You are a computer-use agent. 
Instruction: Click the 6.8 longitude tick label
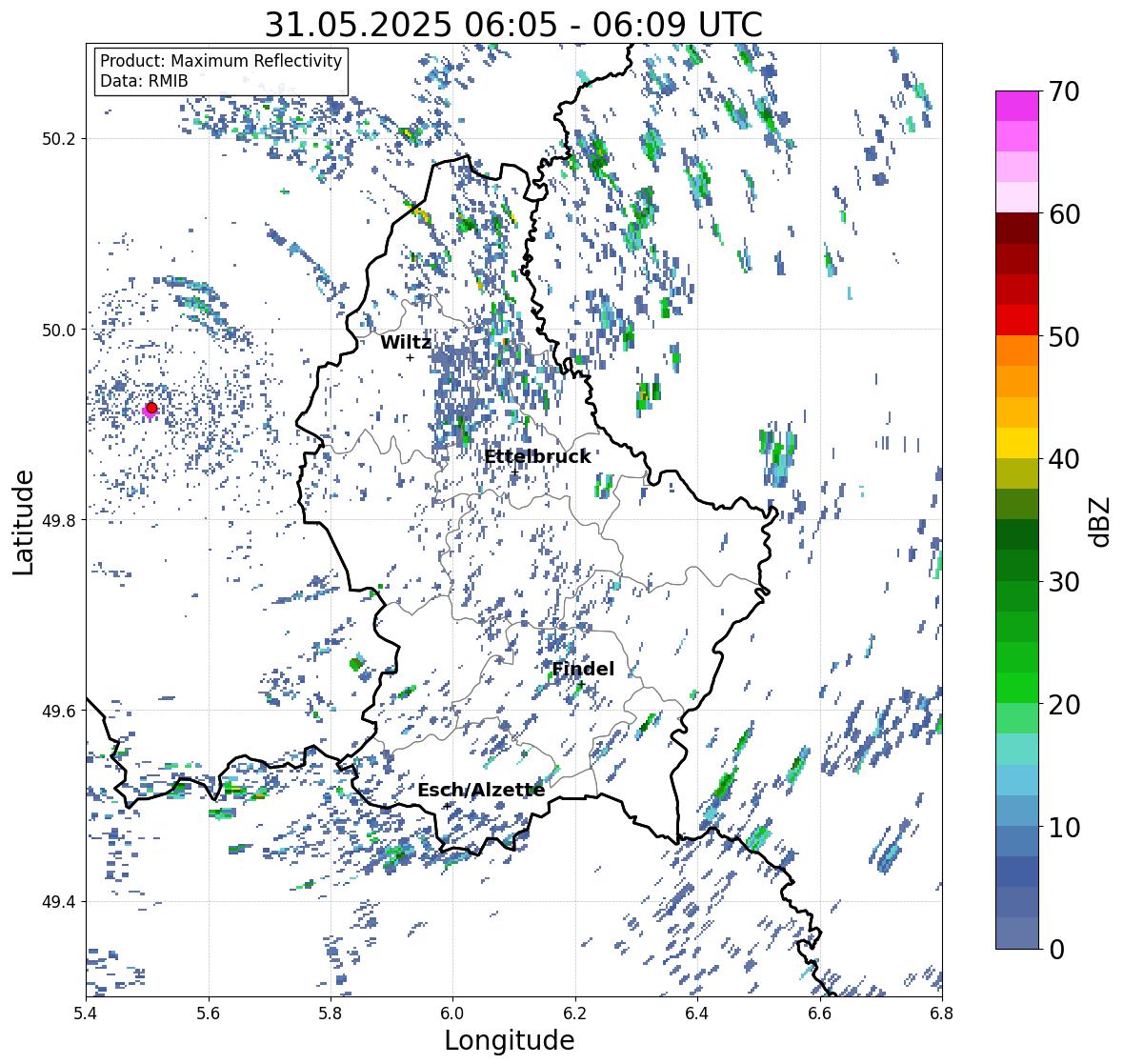[x=942, y=1014]
